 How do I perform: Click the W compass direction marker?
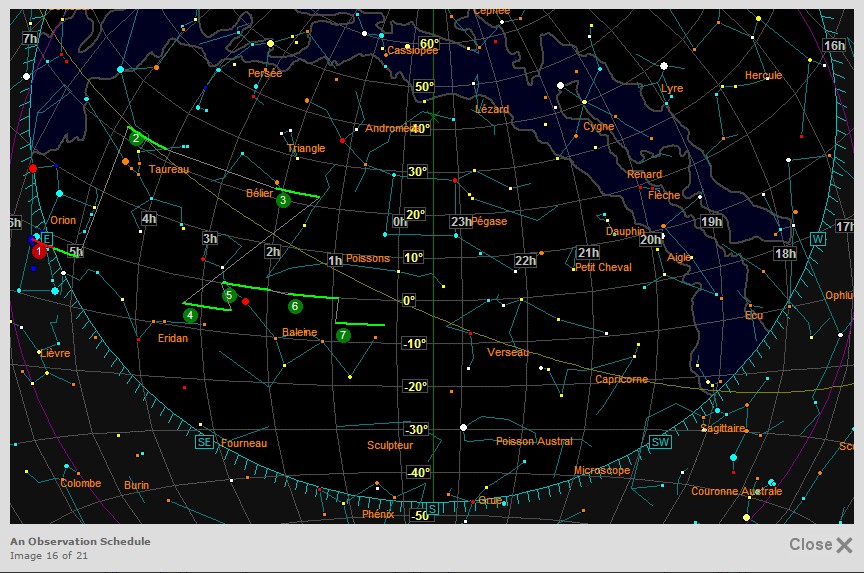click(x=818, y=239)
